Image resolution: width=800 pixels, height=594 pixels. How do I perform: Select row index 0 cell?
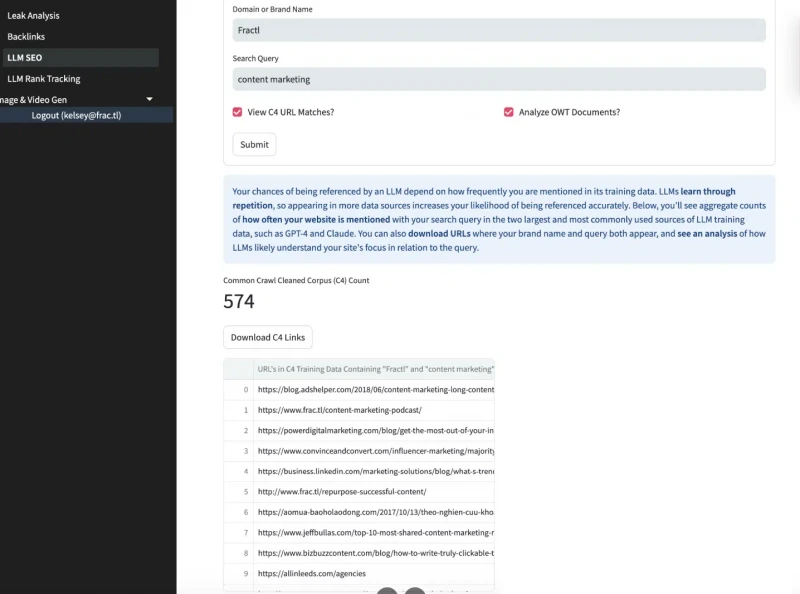[239, 390]
